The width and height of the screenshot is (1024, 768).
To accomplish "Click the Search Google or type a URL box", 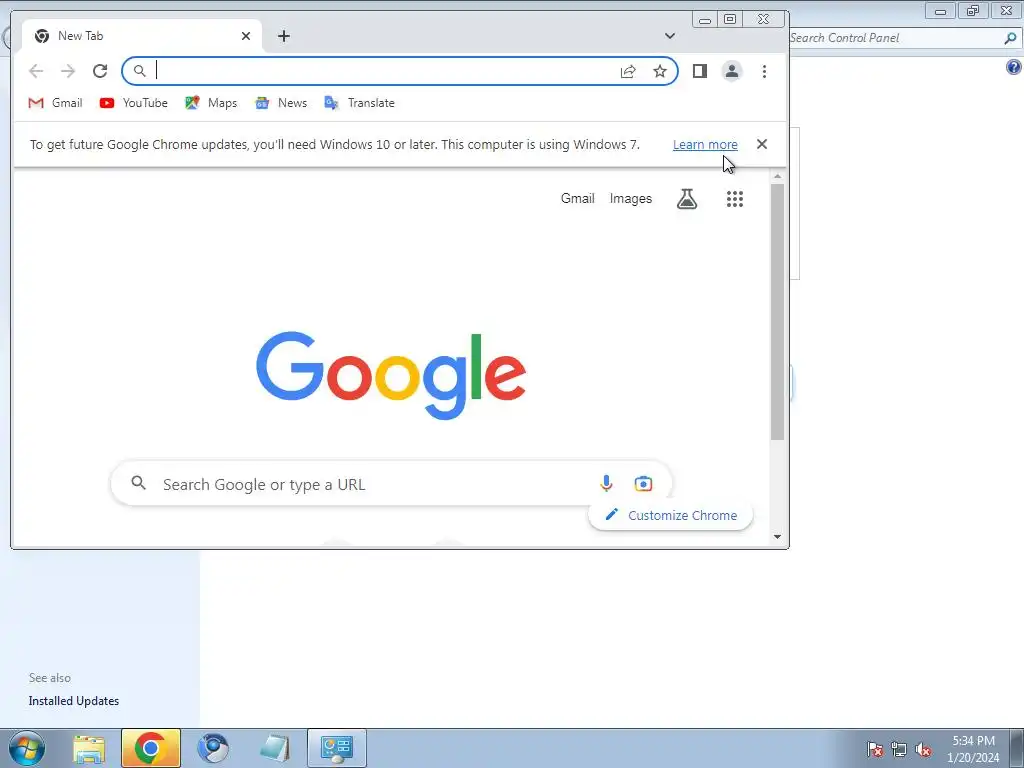I will (391, 484).
